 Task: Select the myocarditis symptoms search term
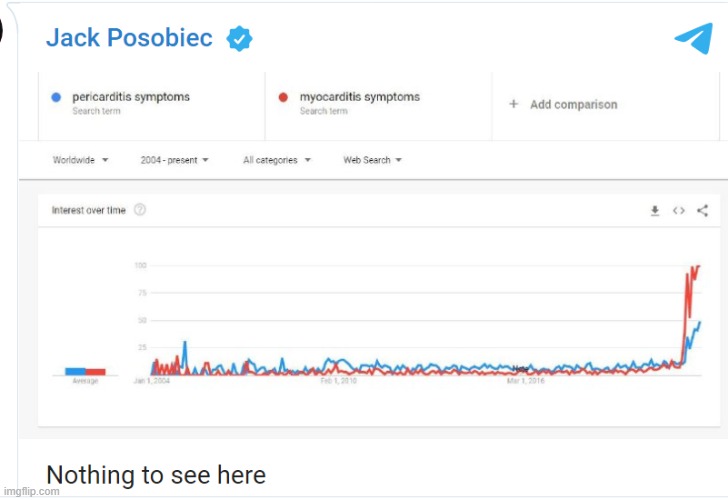click(359, 97)
